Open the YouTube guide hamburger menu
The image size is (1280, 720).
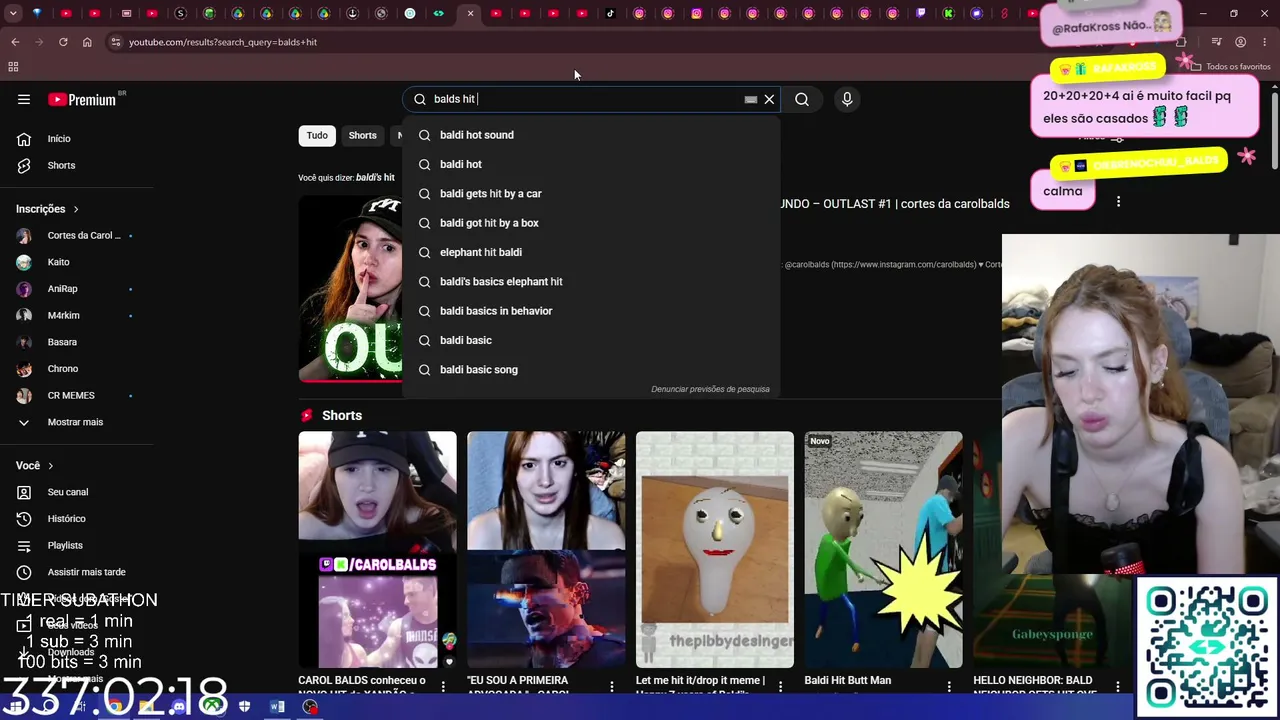click(24, 99)
